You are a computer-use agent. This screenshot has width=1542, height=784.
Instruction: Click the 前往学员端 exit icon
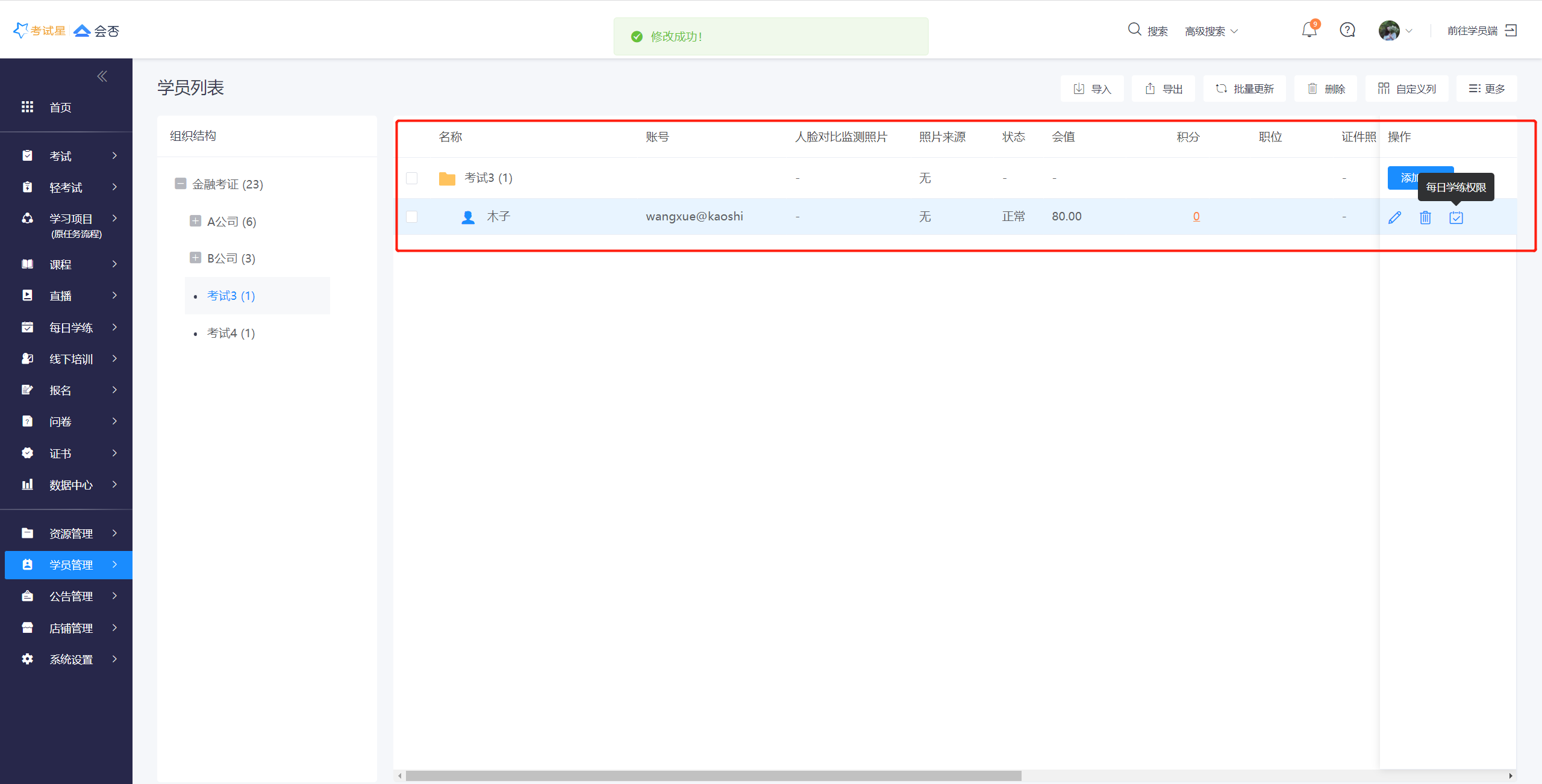pyautogui.click(x=1511, y=30)
